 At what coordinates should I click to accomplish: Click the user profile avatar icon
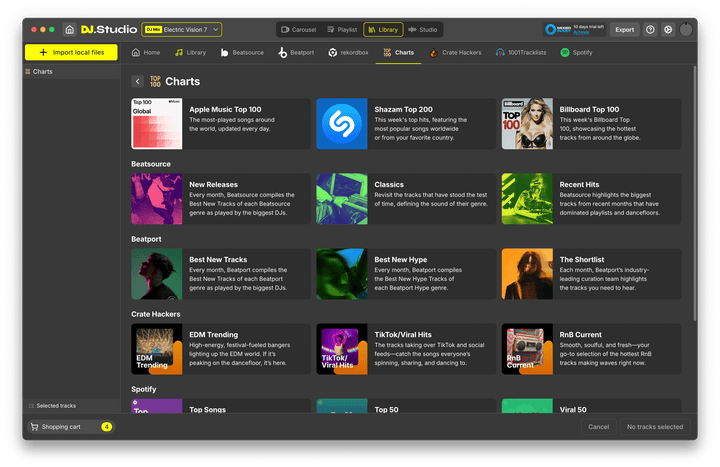click(x=686, y=30)
